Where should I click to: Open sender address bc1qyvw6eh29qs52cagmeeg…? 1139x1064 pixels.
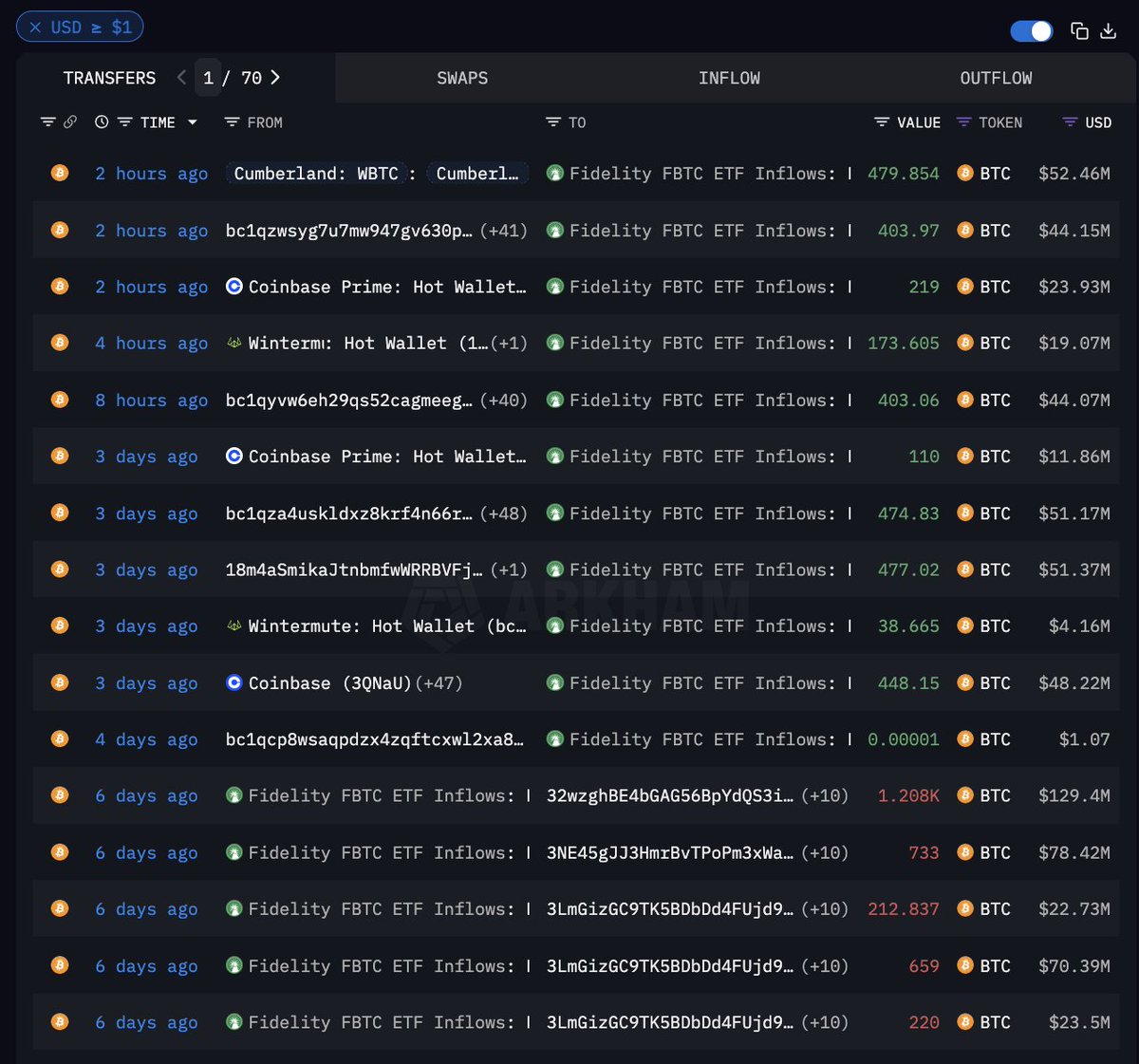348,401
